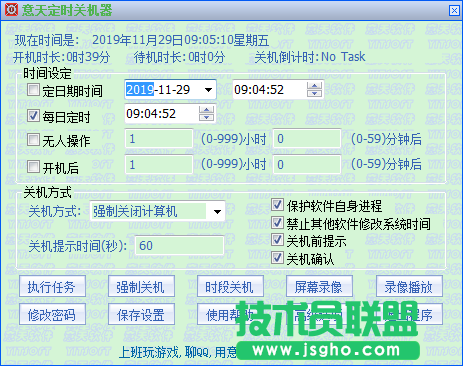Image resolution: width=463 pixels, height=366 pixels.
Task: Click the 开机后 hours input field
Action: [x=159, y=165]
